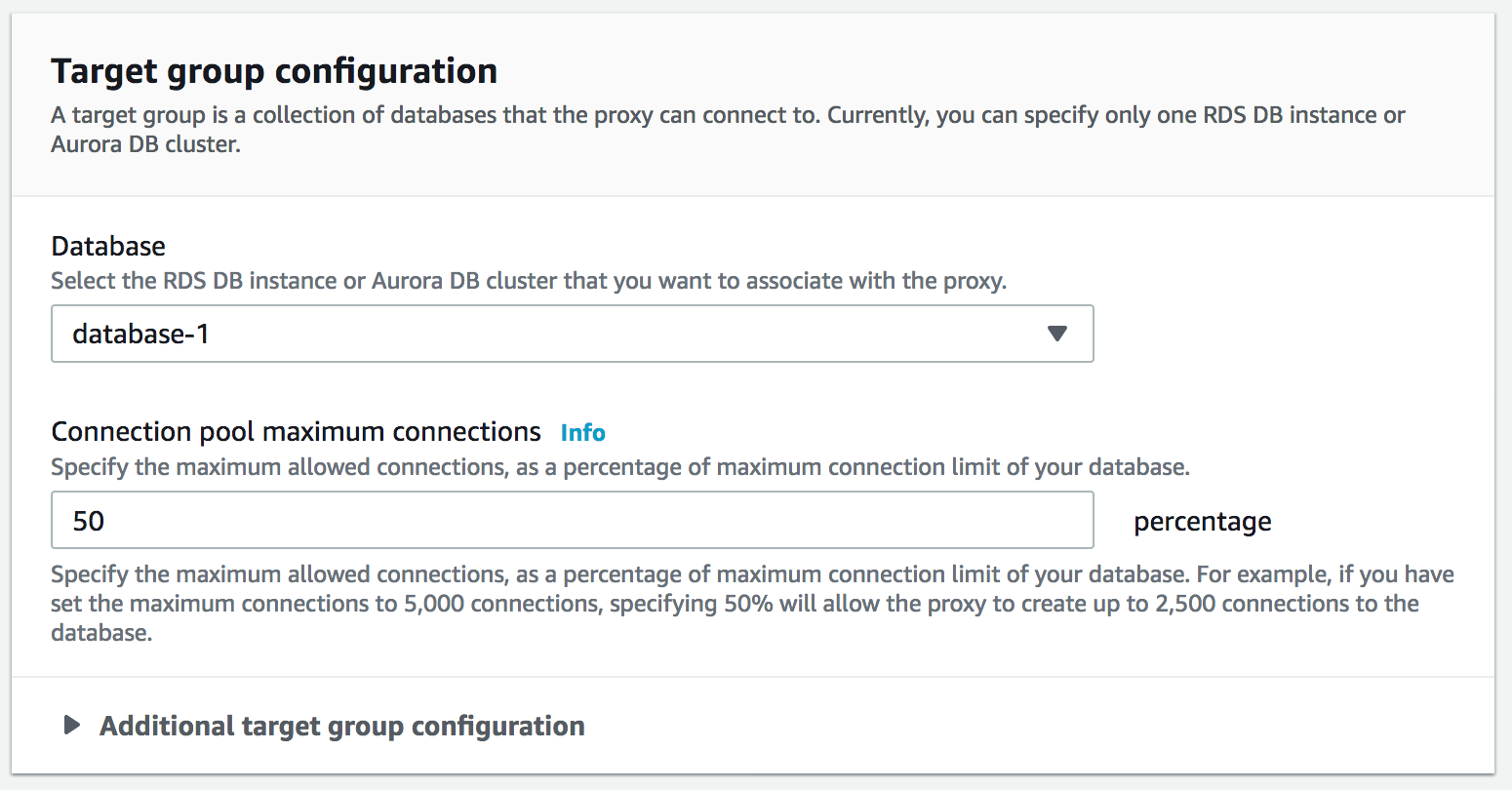Click the Database dropdown arrow icon

pos(1056,334)
